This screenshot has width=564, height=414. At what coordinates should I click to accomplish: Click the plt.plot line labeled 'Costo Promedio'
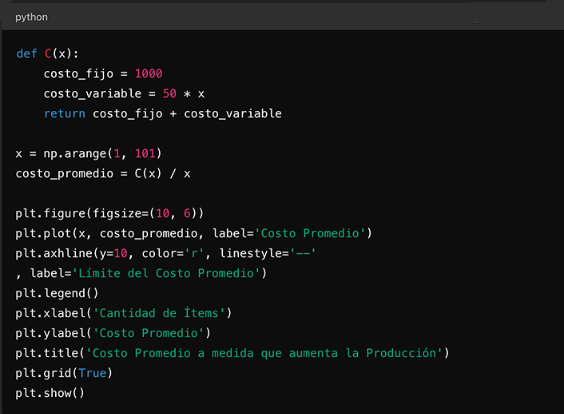[194, 233]
